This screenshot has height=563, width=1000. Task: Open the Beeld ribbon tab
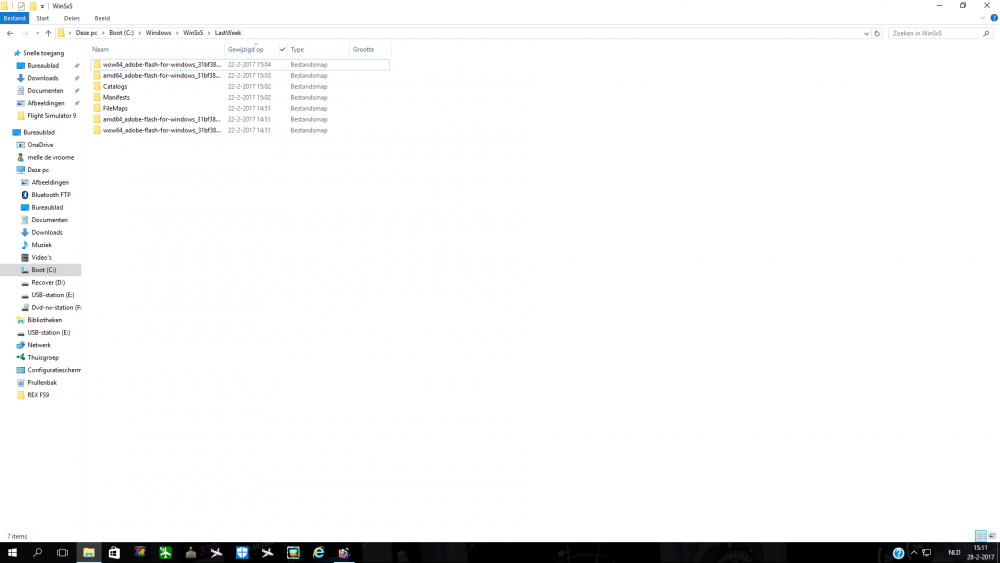coord(102,18)
